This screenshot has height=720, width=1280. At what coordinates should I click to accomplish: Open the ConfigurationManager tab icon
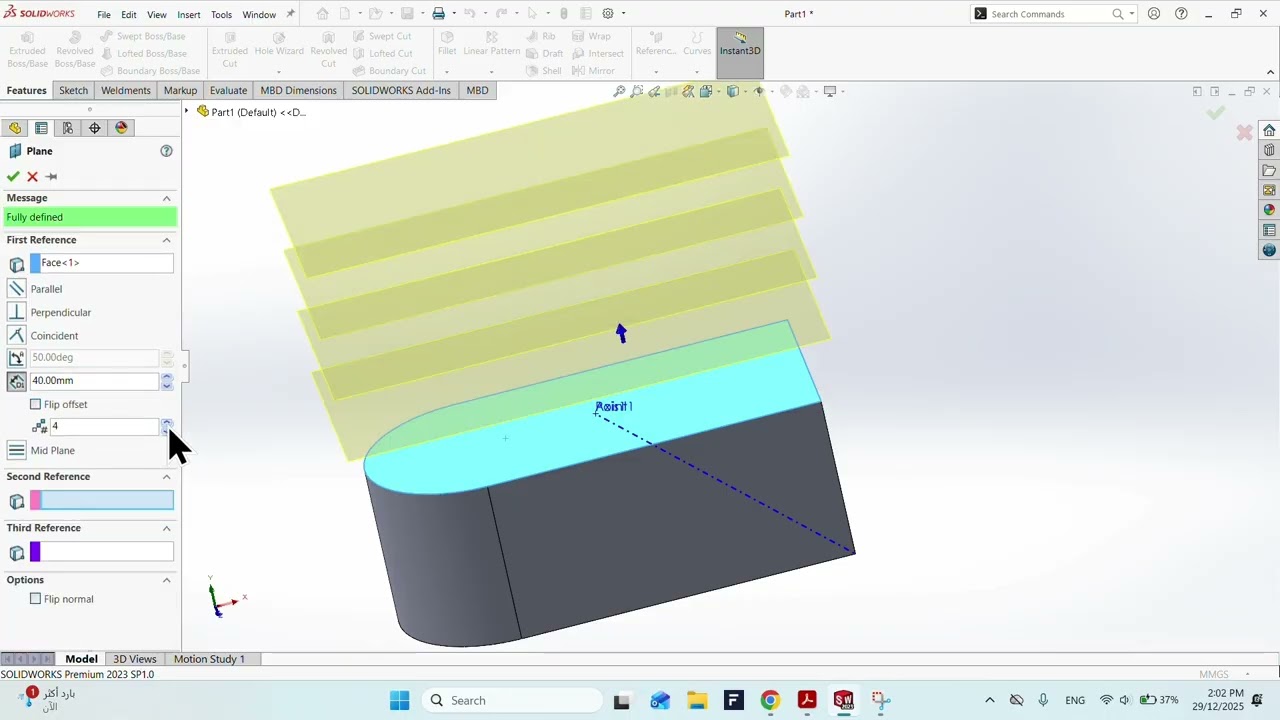[68, 128]
